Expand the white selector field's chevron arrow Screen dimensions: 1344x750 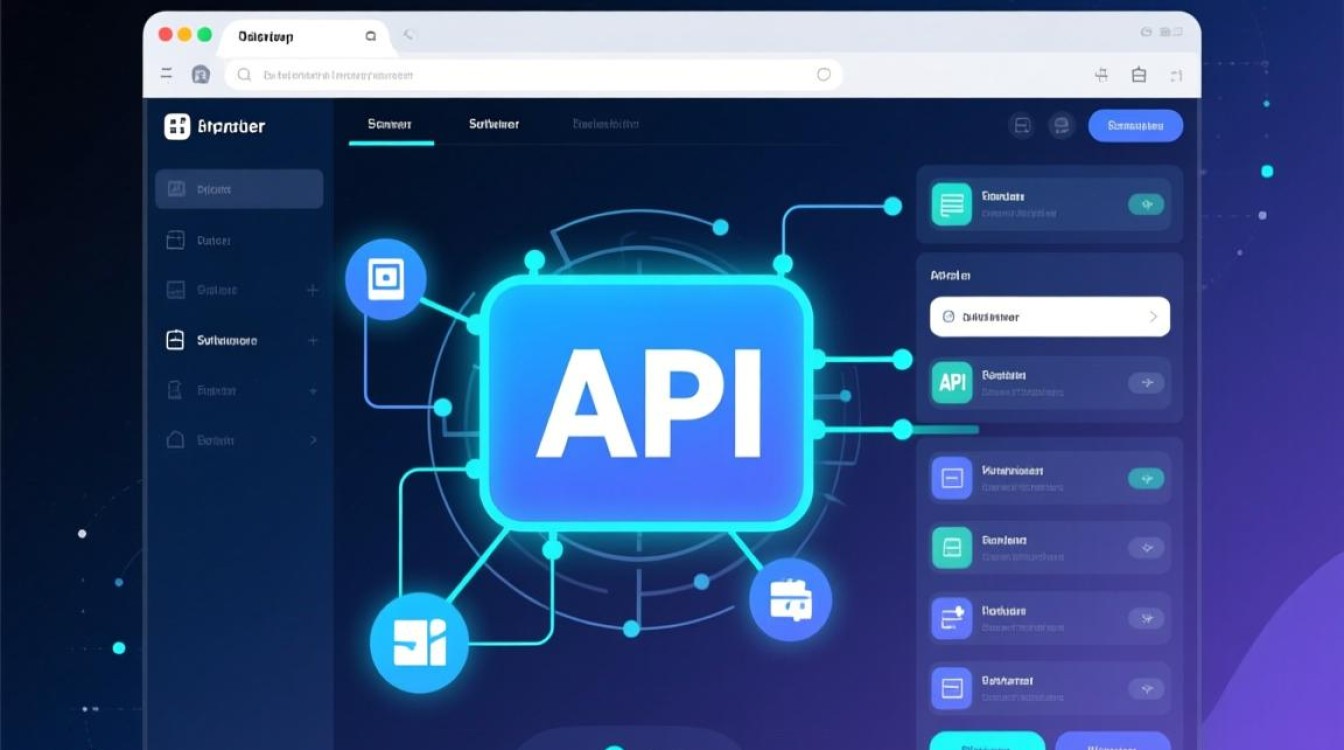click(x=1153, y=317)
